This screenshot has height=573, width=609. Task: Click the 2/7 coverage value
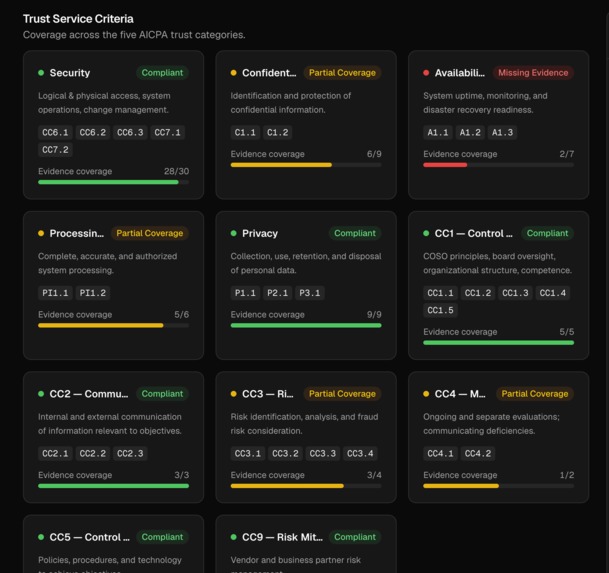point(567,154)
